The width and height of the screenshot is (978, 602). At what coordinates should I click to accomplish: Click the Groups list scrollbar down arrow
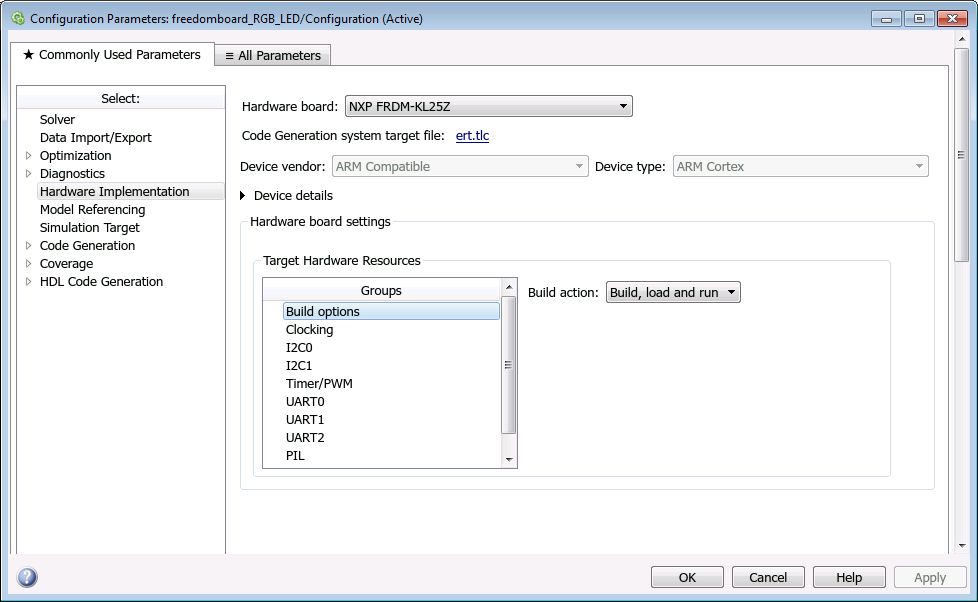[x=509, y=458]
